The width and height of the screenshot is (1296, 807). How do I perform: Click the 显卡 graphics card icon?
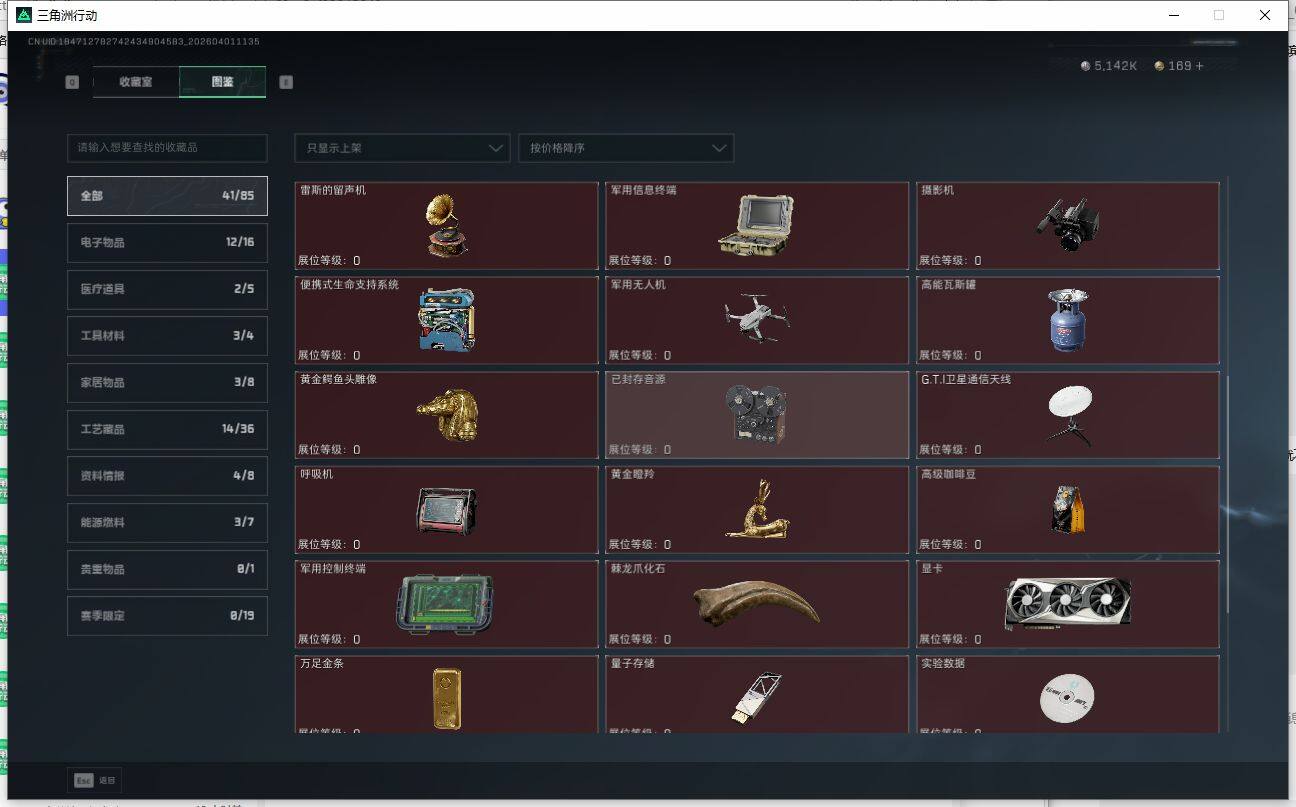click(1067, 604)
